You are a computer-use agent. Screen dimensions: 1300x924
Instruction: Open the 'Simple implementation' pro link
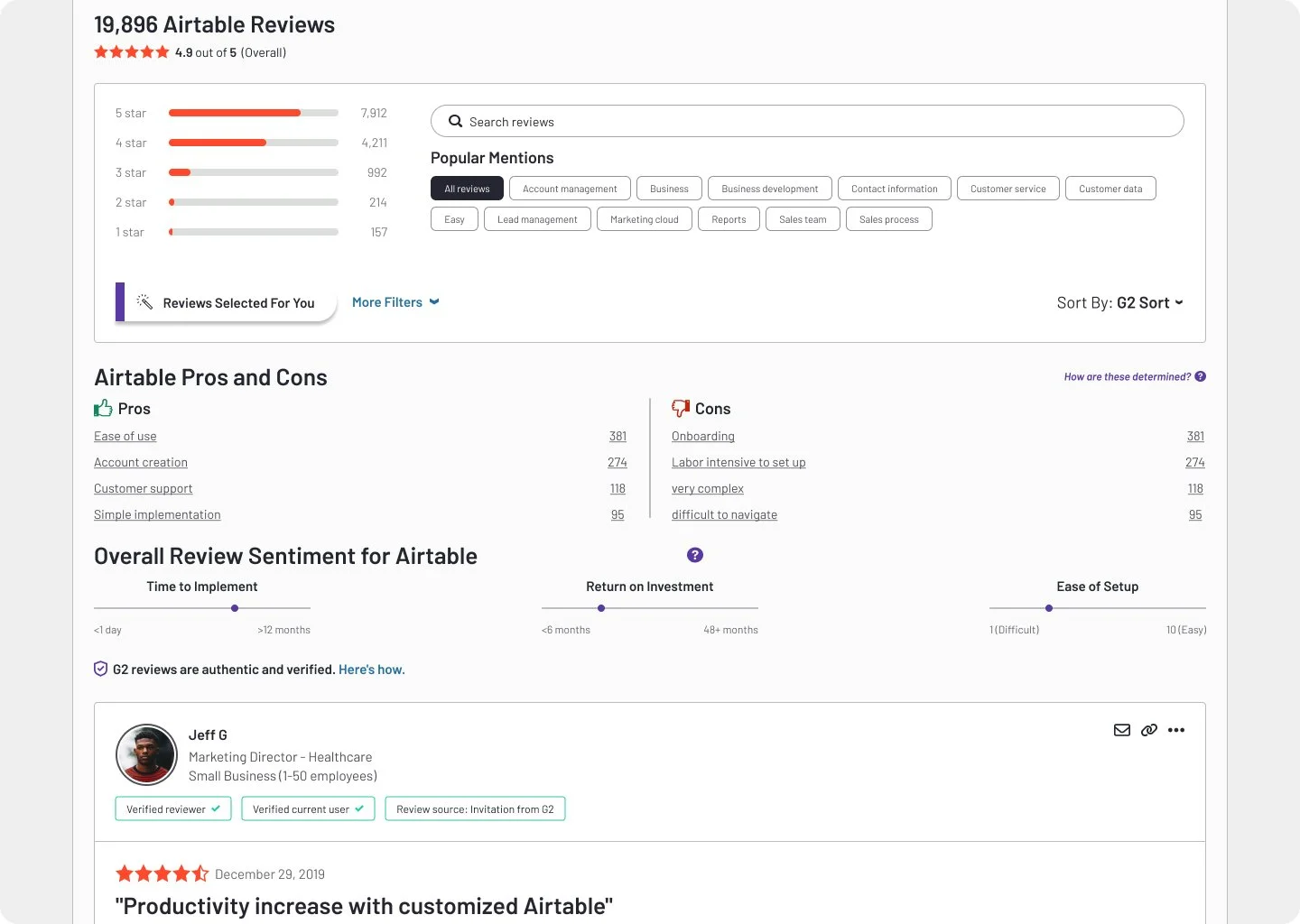click(x=157, y=514)
